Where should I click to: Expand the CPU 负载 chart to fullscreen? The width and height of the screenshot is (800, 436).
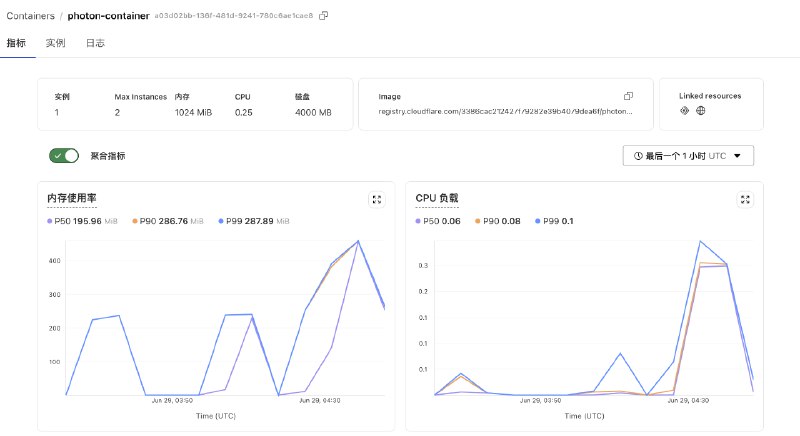[744, 199]
